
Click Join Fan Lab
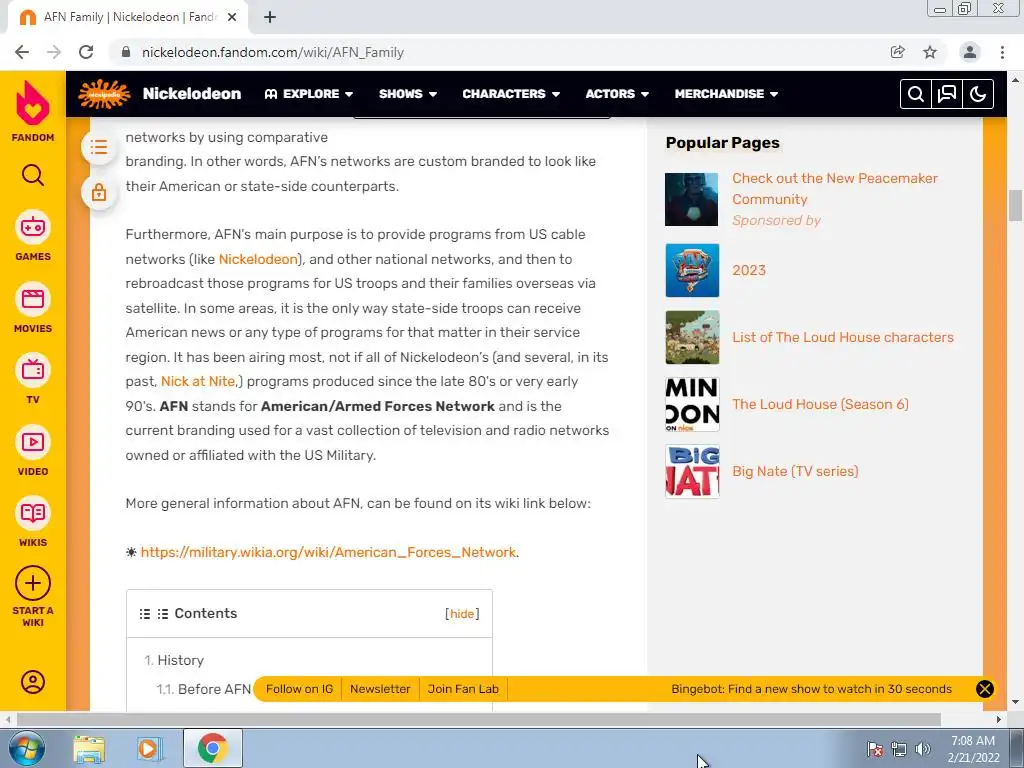(463, 689)
